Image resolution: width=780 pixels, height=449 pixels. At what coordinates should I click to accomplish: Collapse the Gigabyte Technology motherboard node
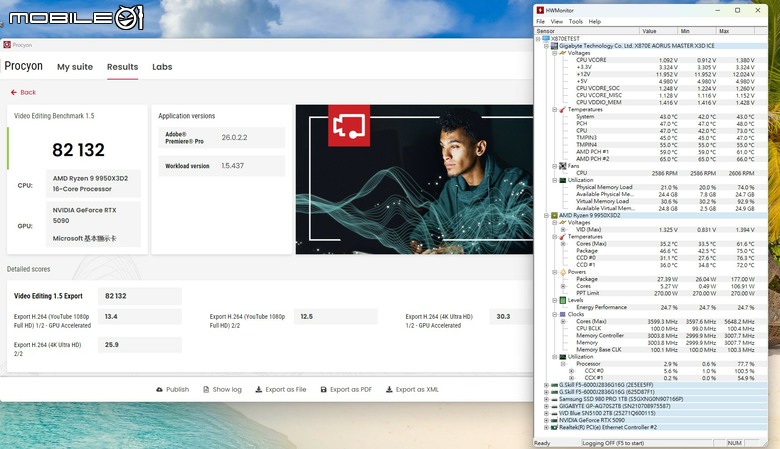[546, 46]
